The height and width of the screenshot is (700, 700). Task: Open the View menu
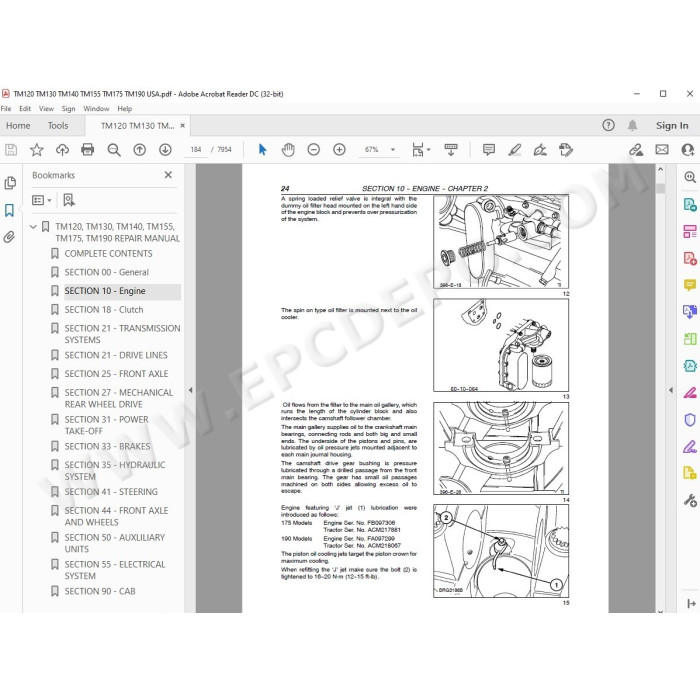[x=46, y=108]
